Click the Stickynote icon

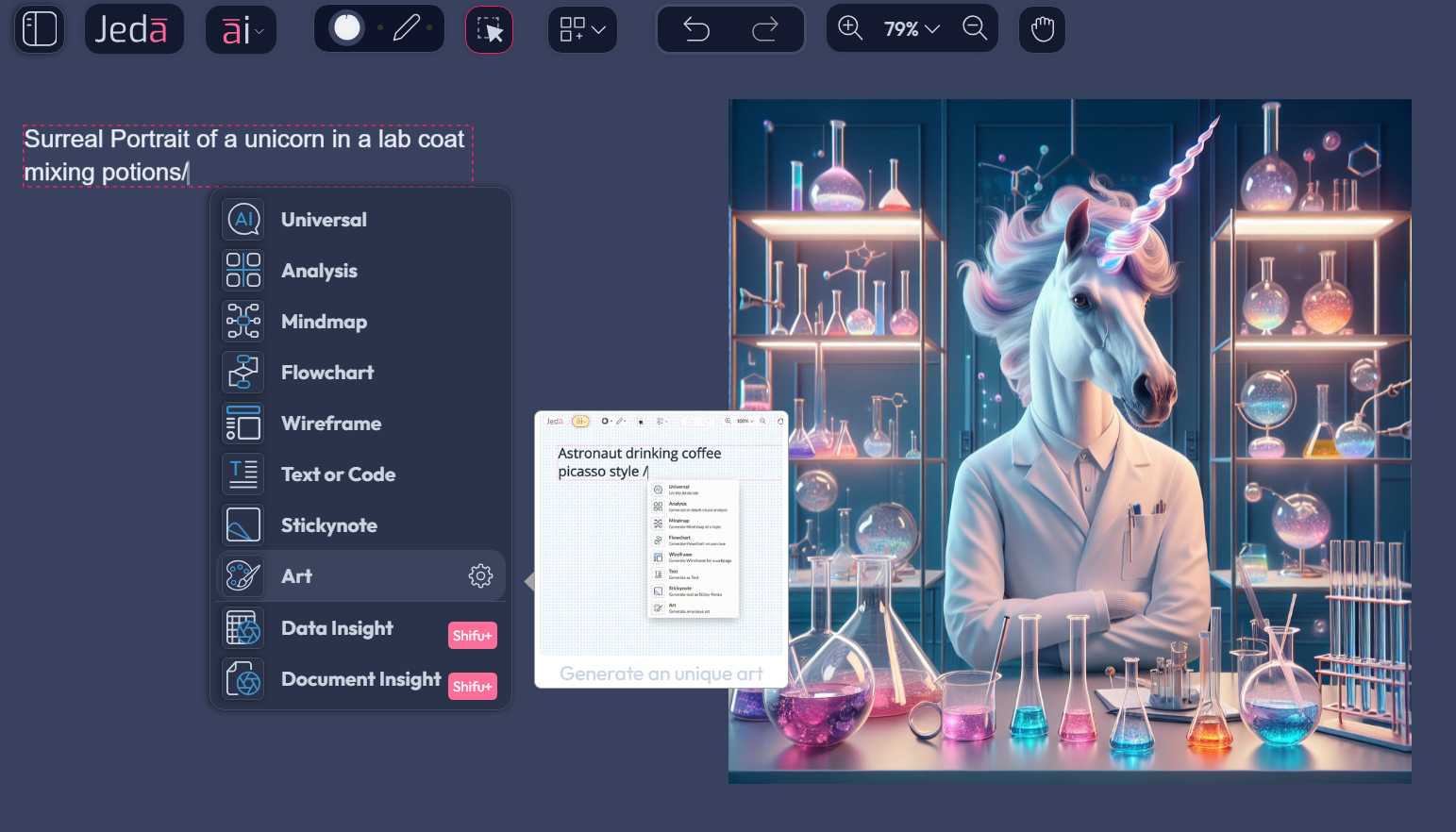coord(243,525)
